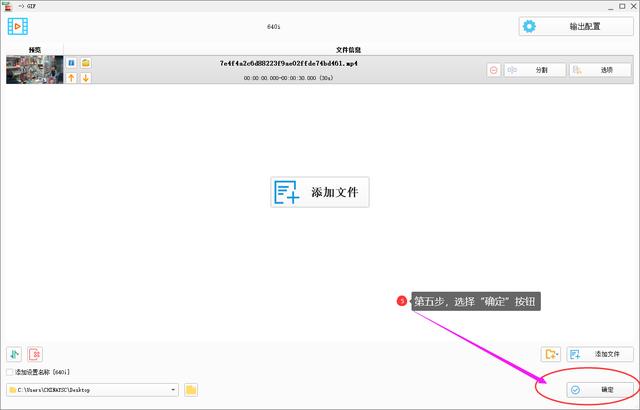Move the file down with arrow icon
640x410 pixels.
tap(86, 78)
